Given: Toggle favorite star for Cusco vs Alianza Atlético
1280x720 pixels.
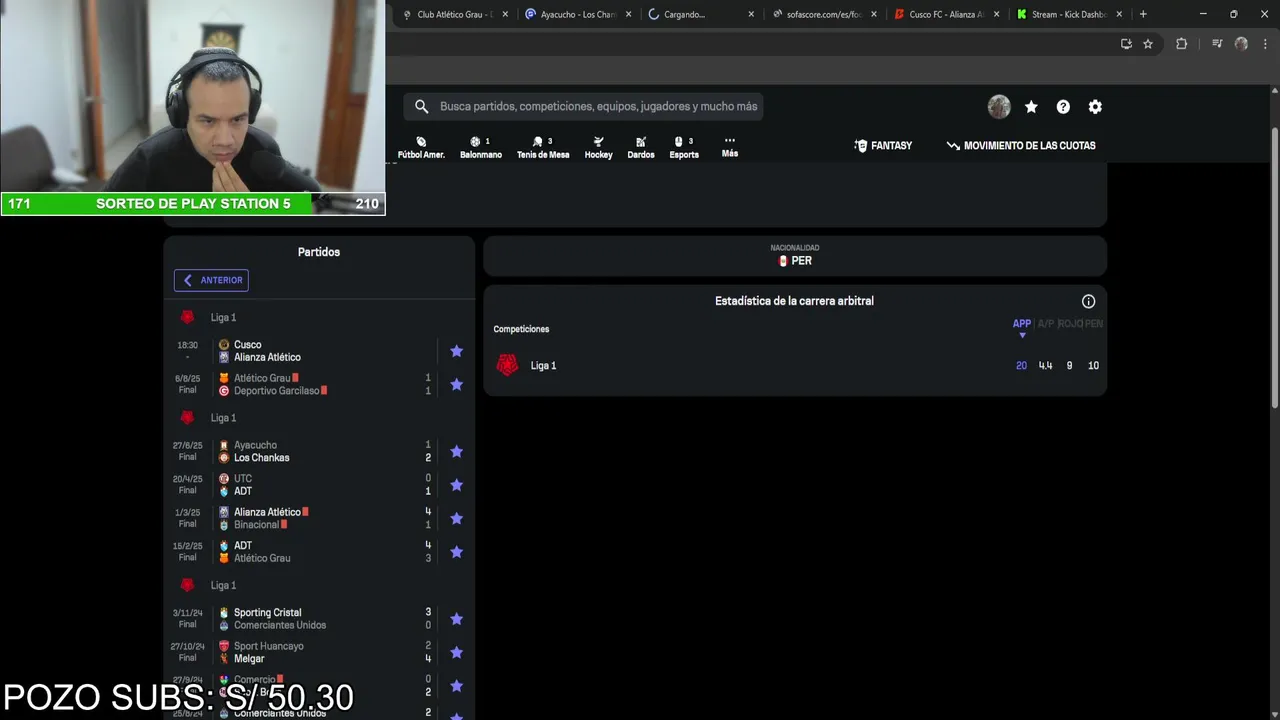Looking at the screenshot, I should click(456, 351).
